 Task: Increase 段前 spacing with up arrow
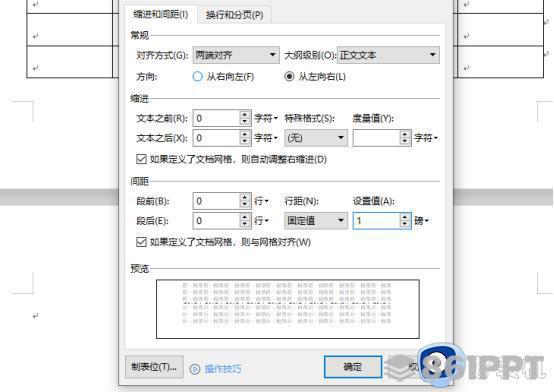pos(245,198)
